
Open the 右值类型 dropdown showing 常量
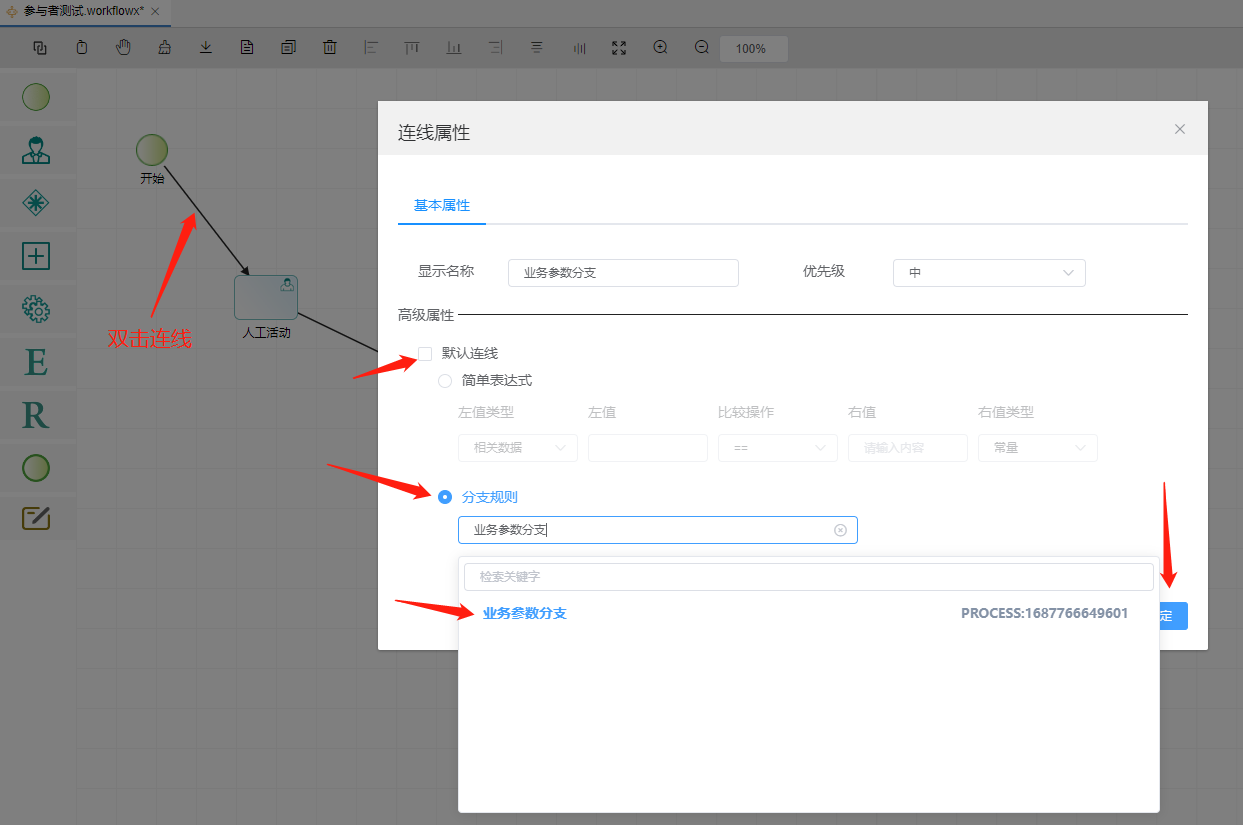[1037, 448]
